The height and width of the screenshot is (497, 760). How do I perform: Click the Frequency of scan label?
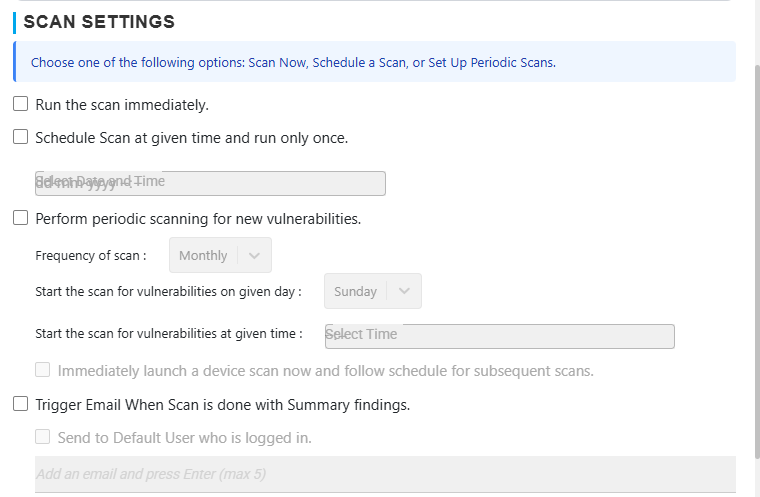click(x=91, y=255)
